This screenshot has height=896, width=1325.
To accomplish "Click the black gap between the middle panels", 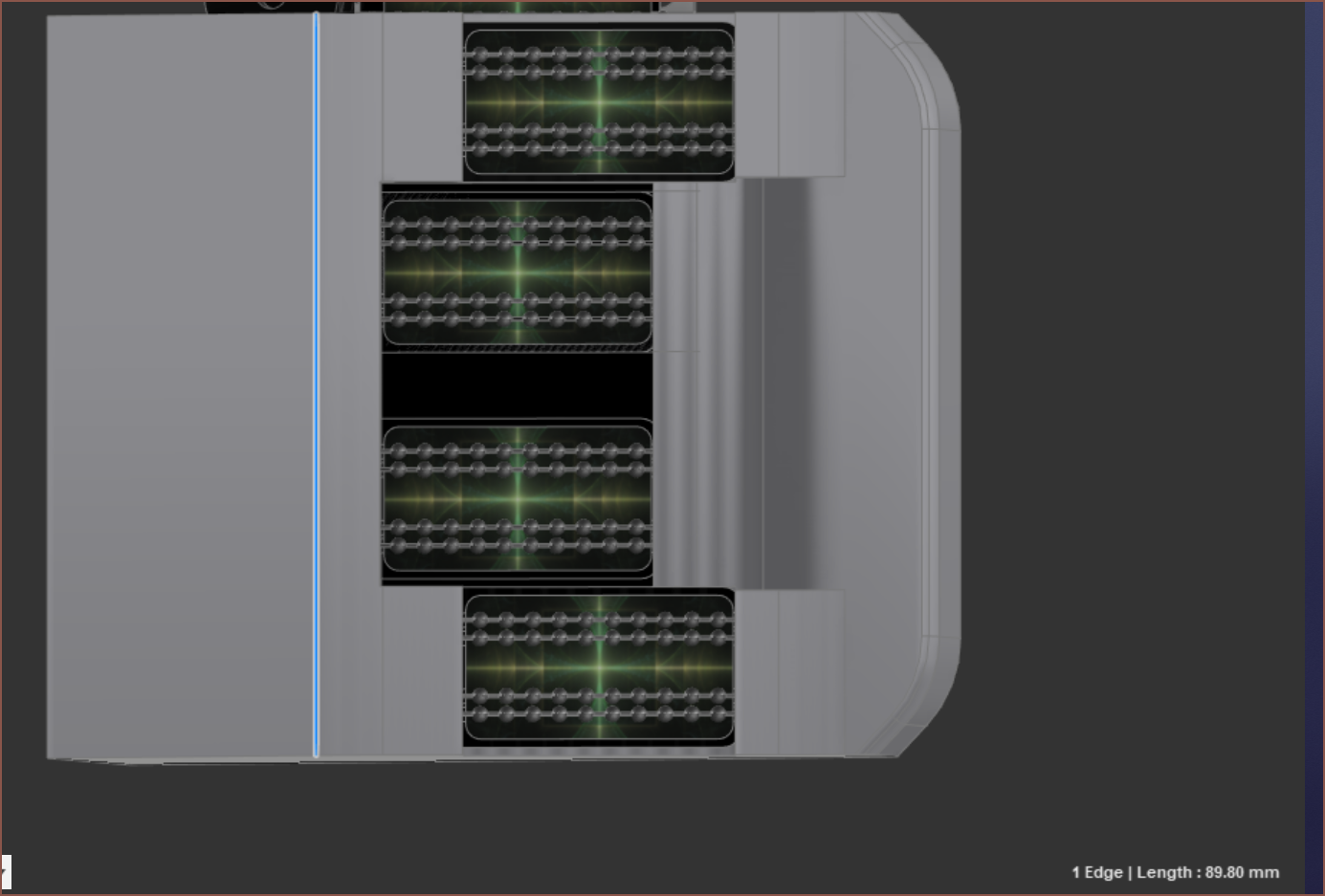I will click(x=518, y=384).
